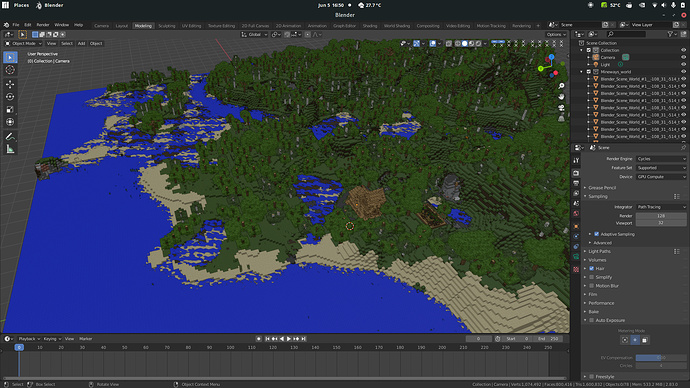The height and width of the screenshot is (388, 690).
Task: Enable the Simplify checkbox
Action: click(x=591, y=277)
